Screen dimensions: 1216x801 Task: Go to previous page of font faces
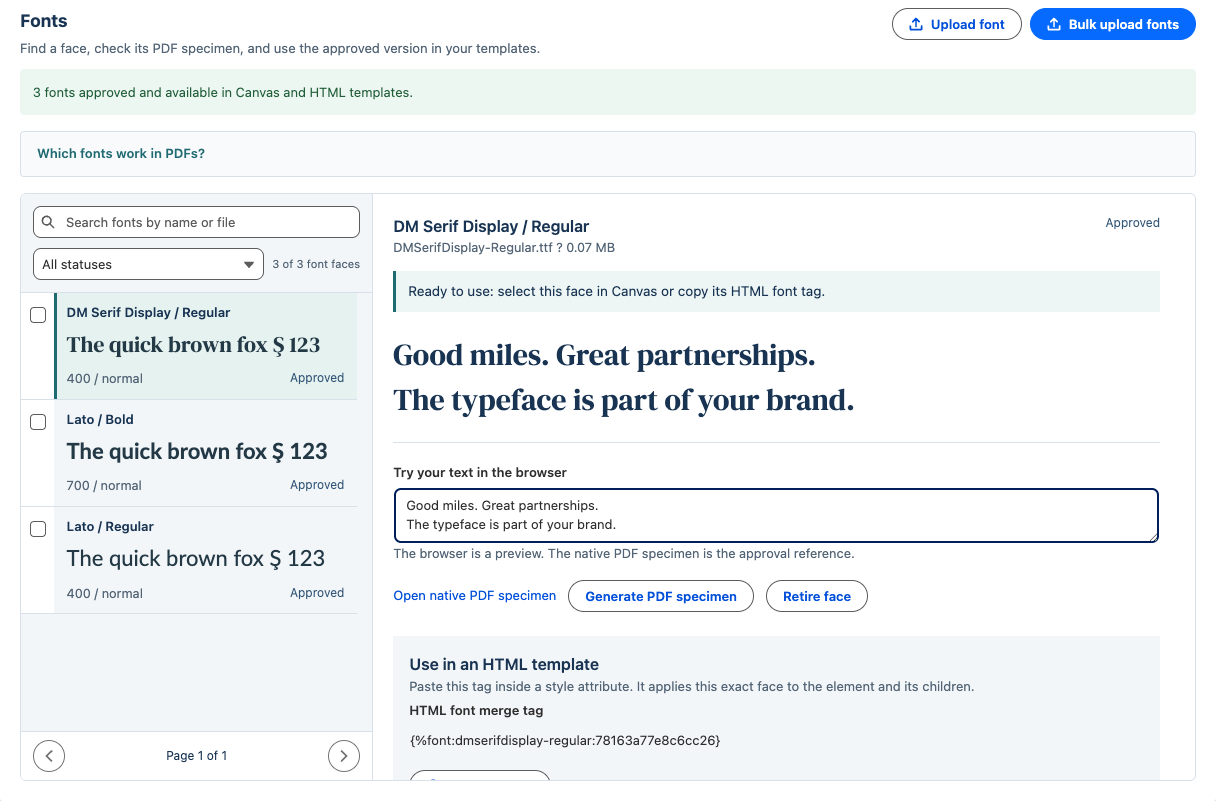[x=49, y=756]
